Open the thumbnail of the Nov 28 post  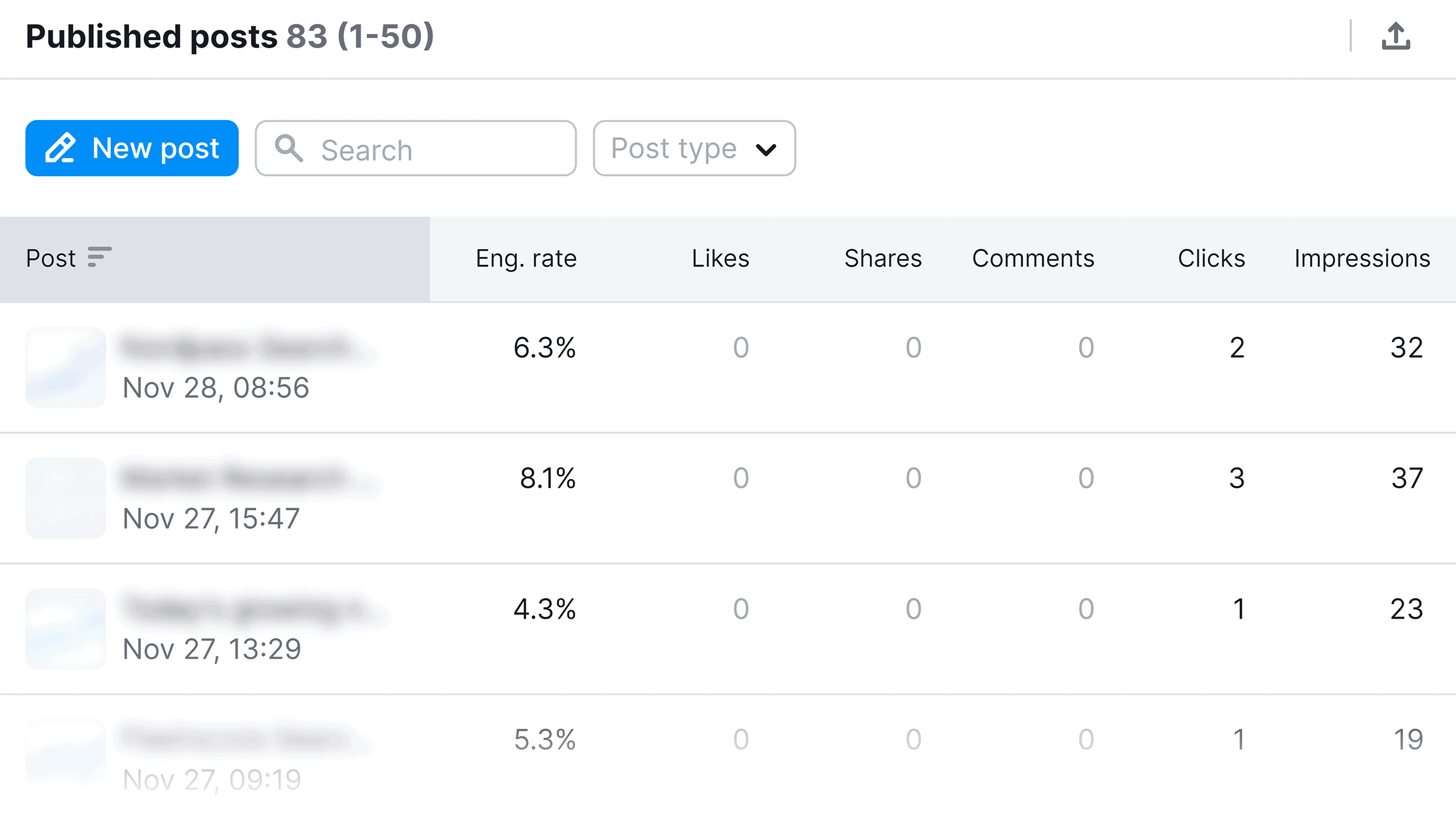click(65, 367)
